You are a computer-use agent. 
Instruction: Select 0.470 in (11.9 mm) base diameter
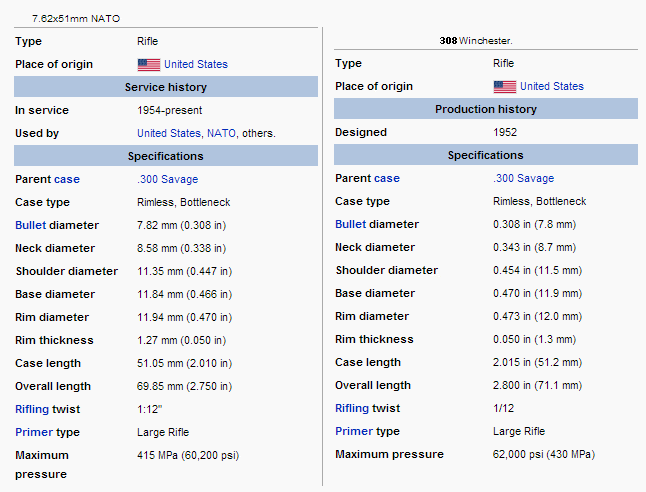(x=538, y=293)
